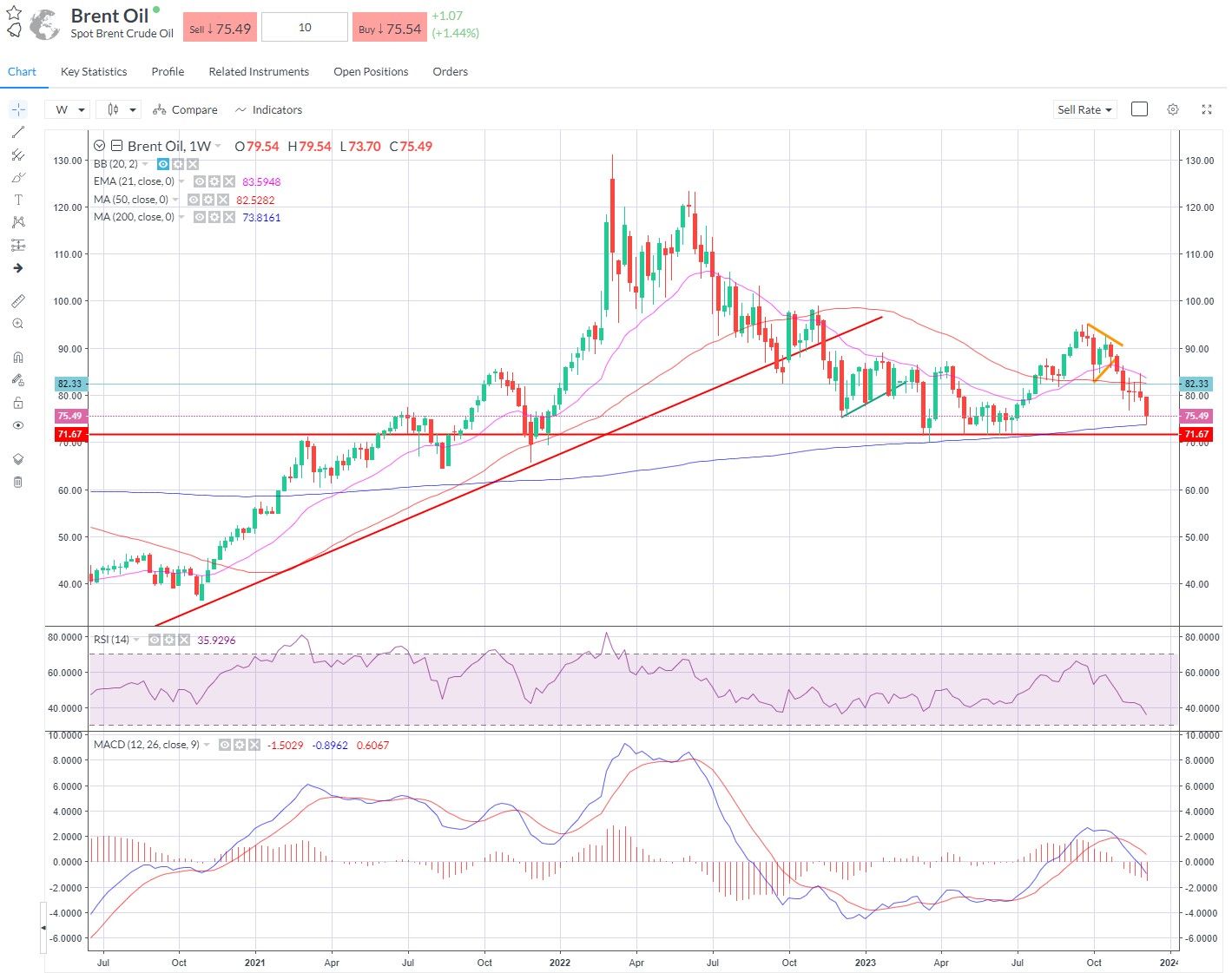Open the patterns drawing tool
Image resolution: width=1232 pixels, height=973 pixels.
(18, 222)
